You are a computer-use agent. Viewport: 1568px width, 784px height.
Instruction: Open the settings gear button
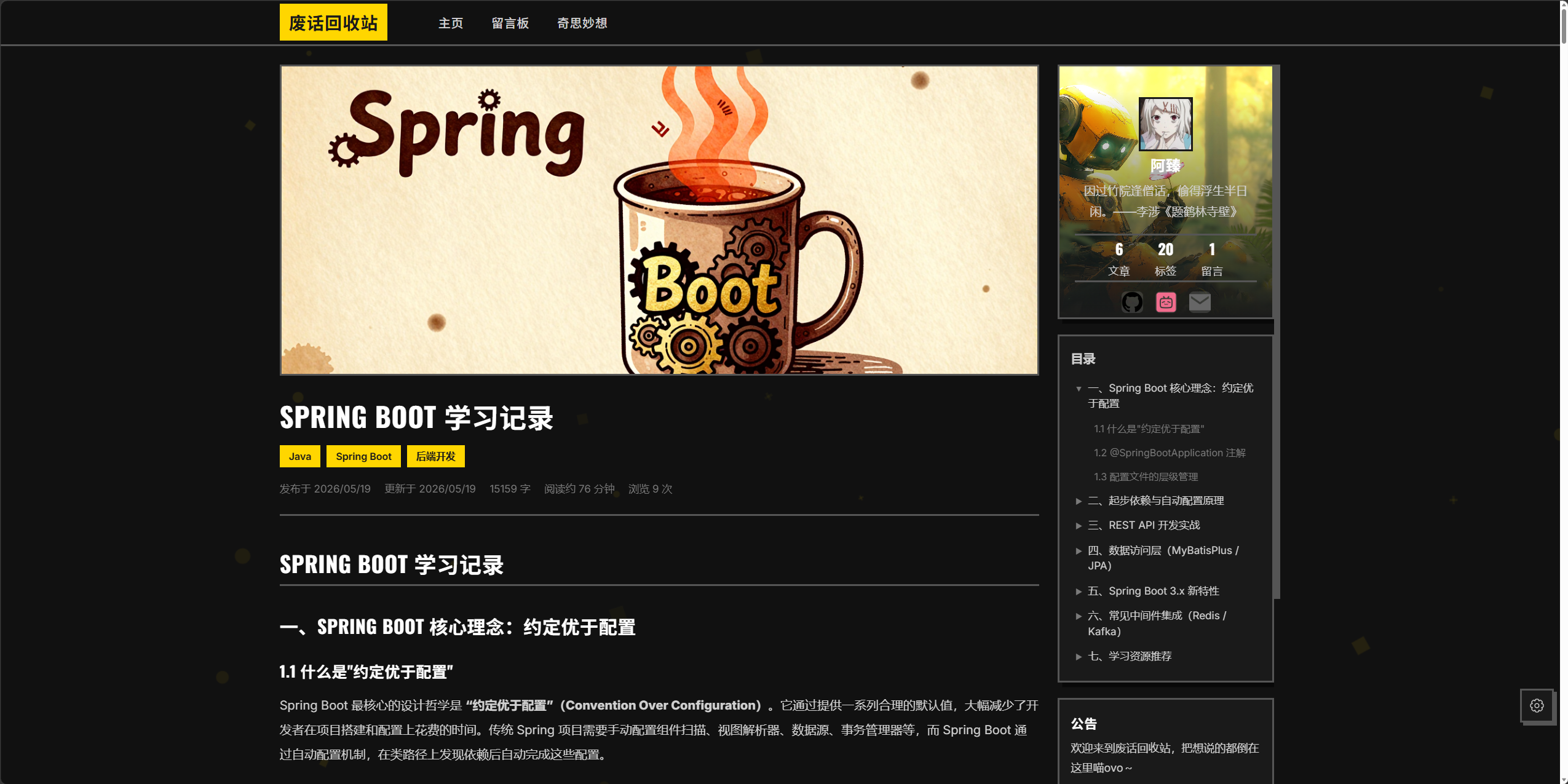1537,705
